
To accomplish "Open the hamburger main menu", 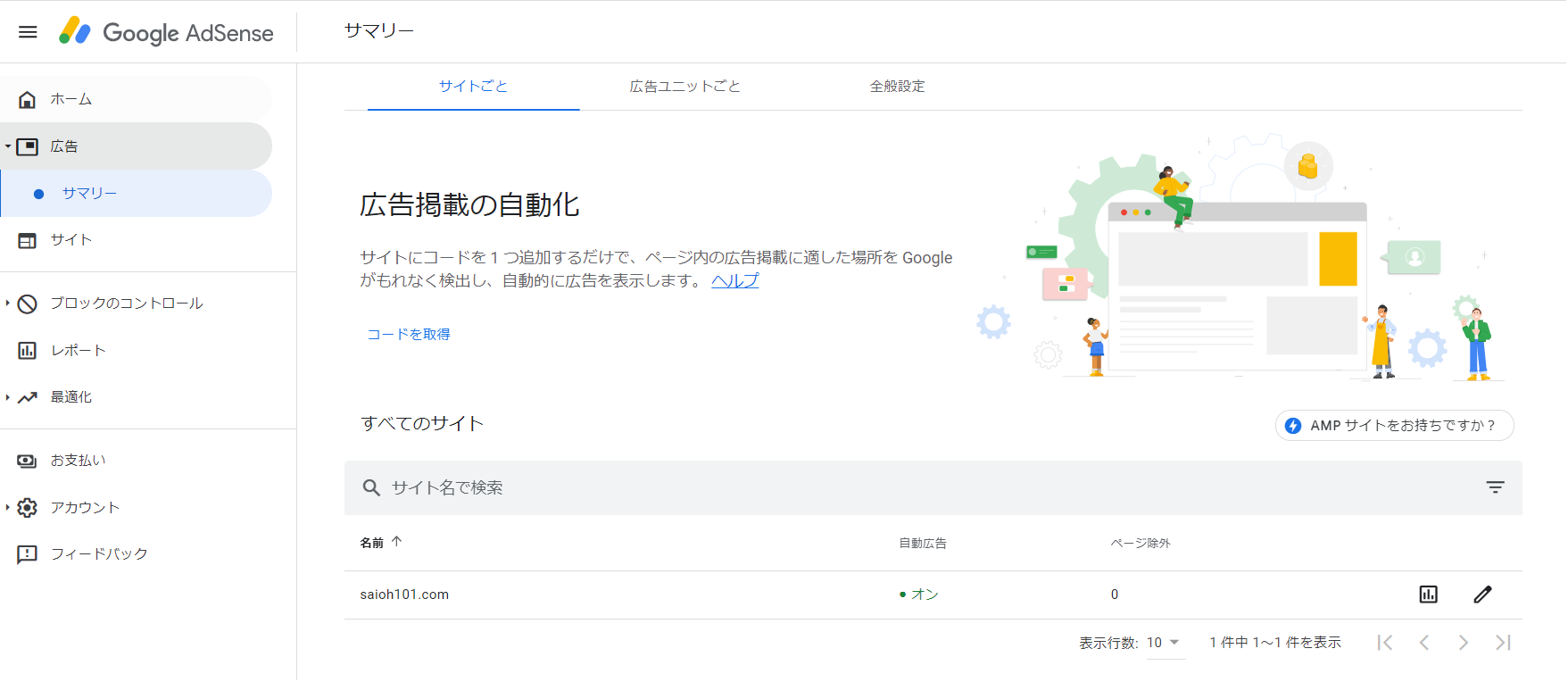I will point(28,32).
